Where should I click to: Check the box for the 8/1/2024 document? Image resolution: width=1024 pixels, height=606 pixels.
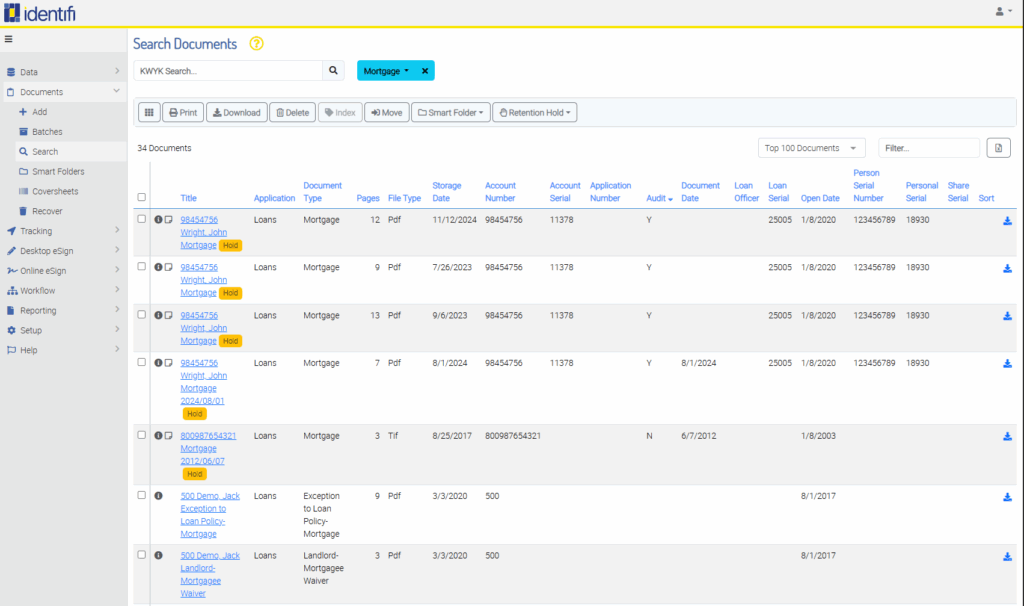[142, 362]
